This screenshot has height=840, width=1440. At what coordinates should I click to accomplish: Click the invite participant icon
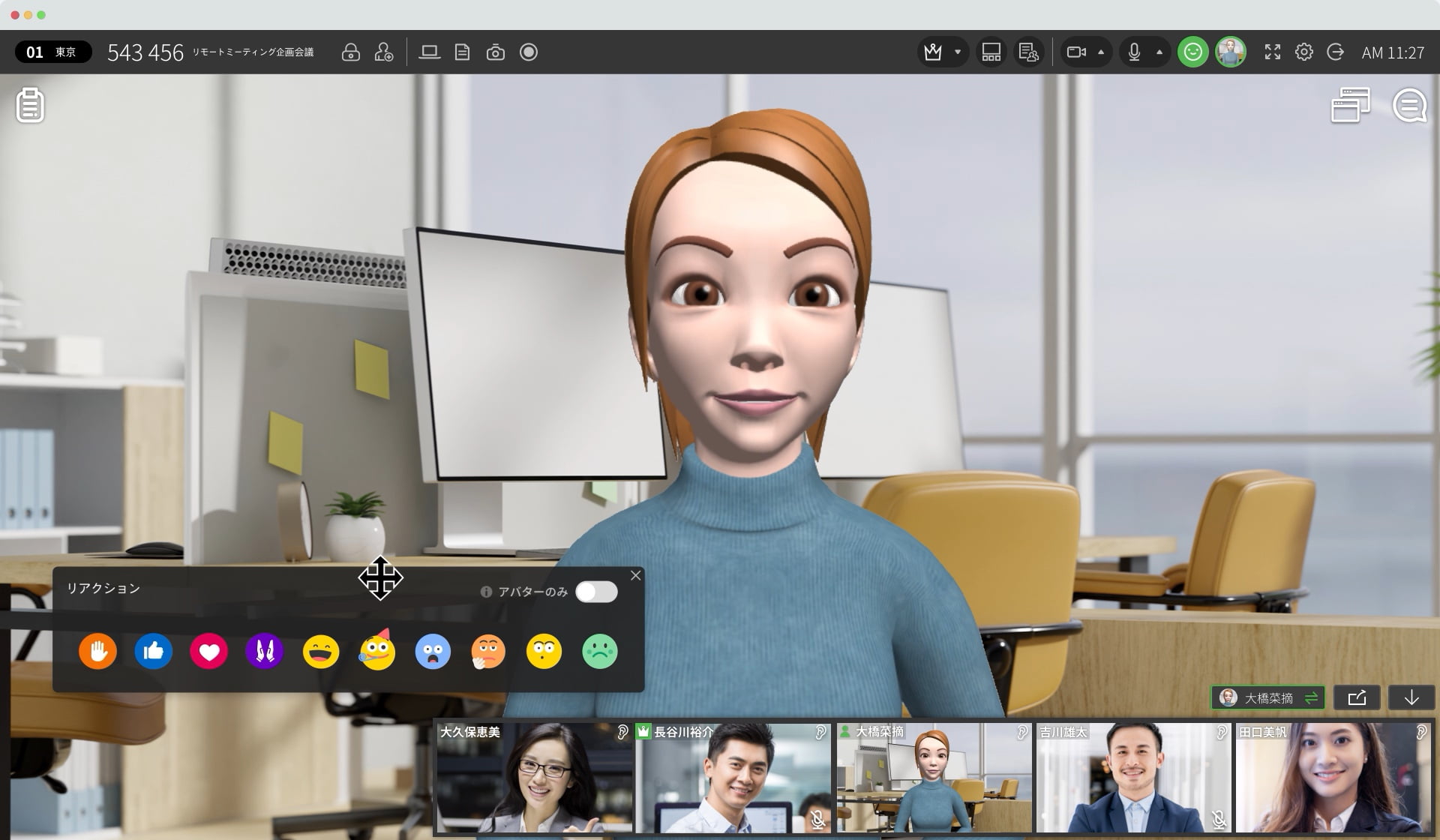pos(384,52)
